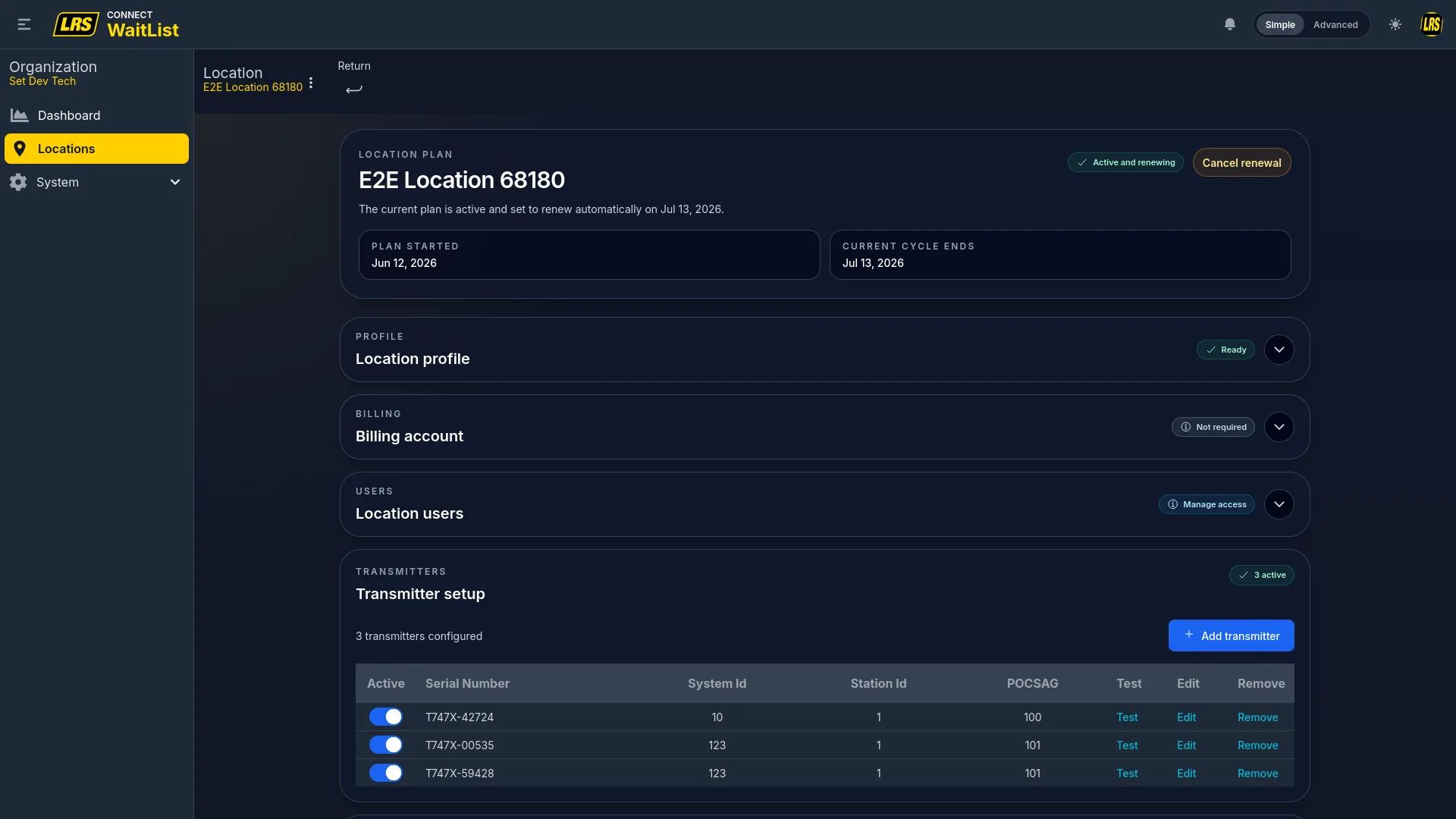Remove transmitter T747X-42724
The width and height of the screenshot is (1456, 819).
(1257, 717)
